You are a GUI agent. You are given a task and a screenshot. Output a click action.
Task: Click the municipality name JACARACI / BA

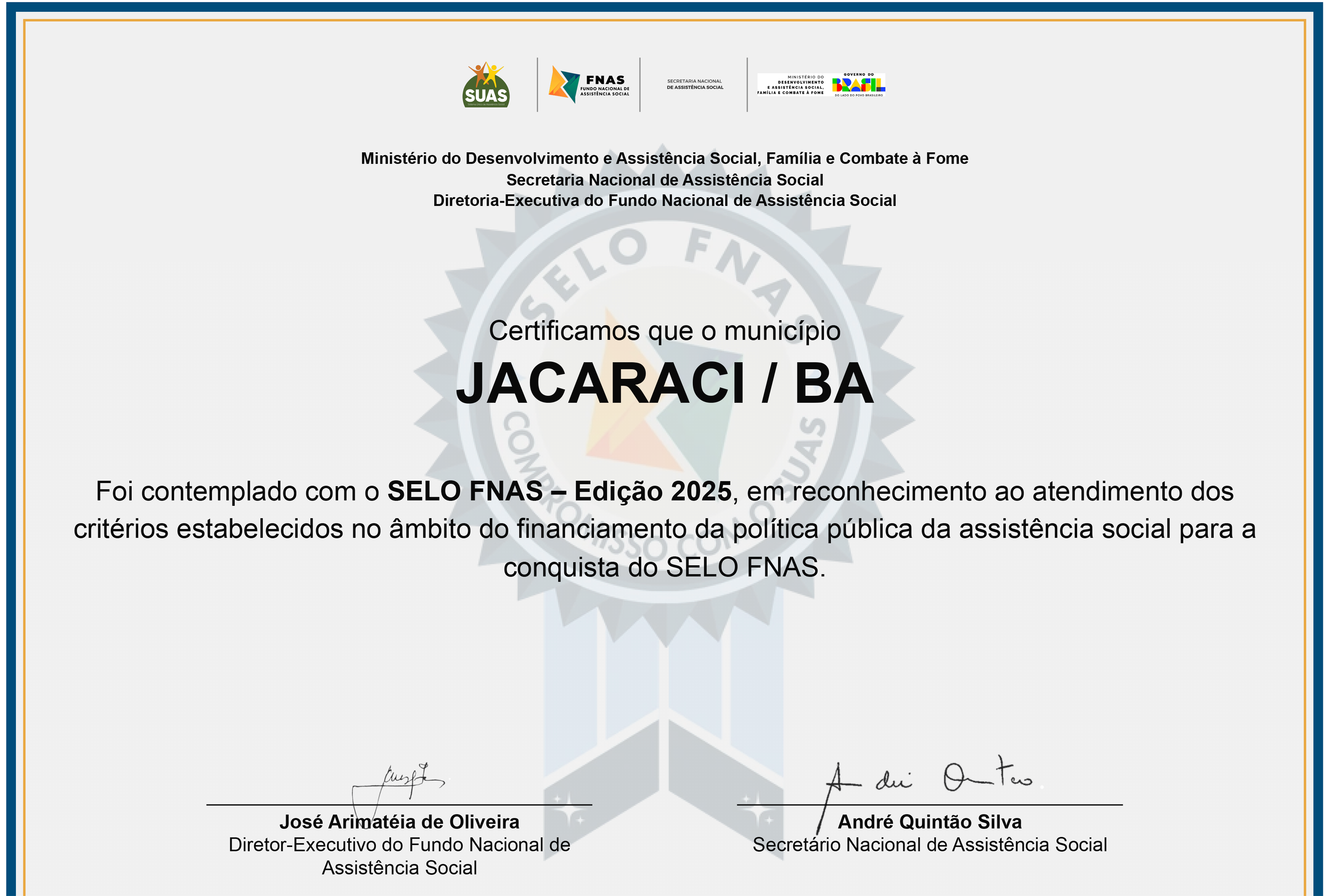664,384
